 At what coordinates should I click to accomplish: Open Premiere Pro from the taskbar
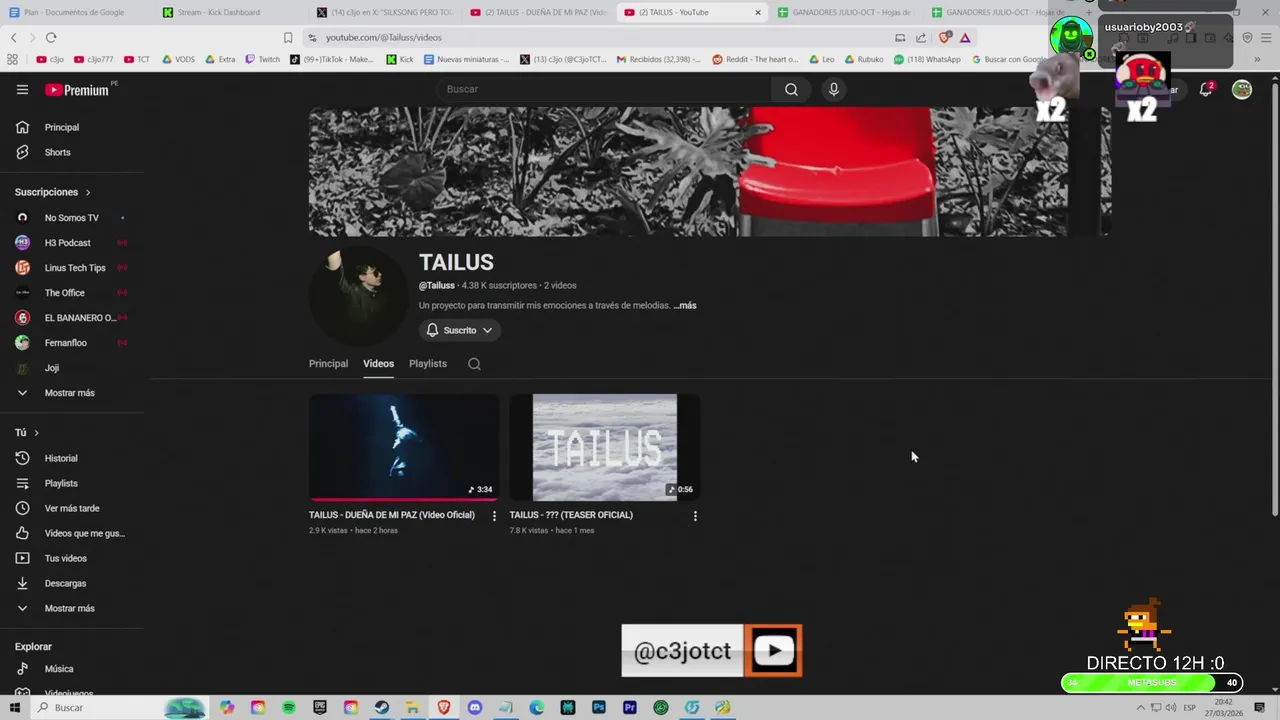[630, 707]
